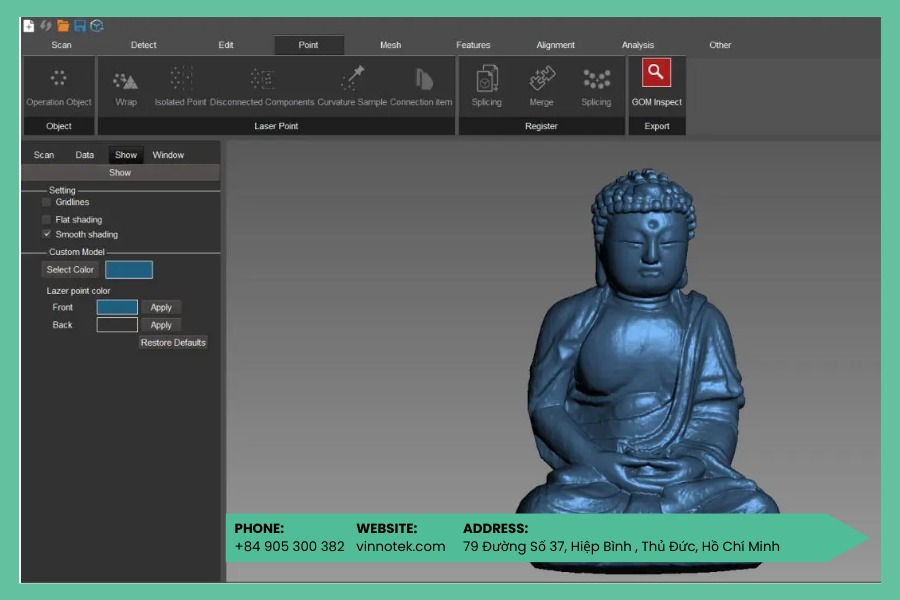Enable Flat shading checkbox
The width and height of the screenshot is (900, 600).
pos(46,219)
